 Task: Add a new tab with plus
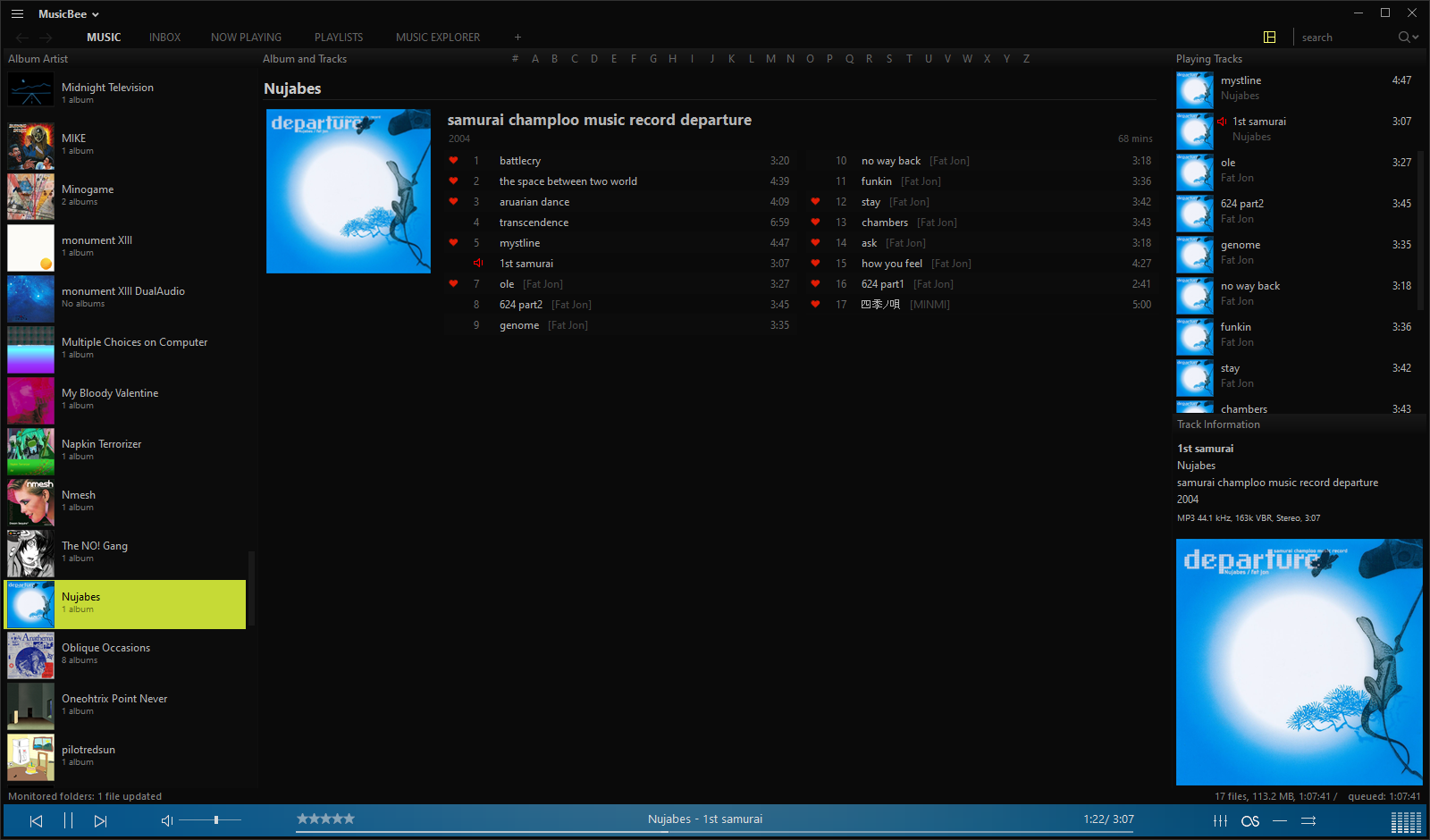click(x=517, y=38)
